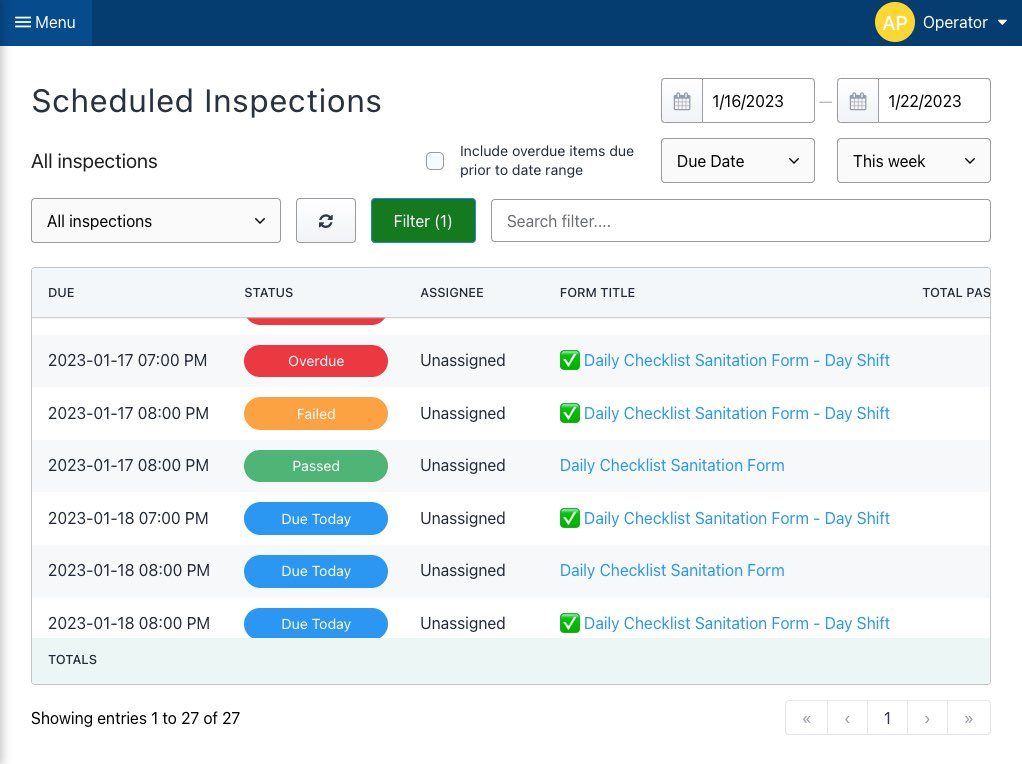Sort by the ASSIGNEE column header

(452, 293)
